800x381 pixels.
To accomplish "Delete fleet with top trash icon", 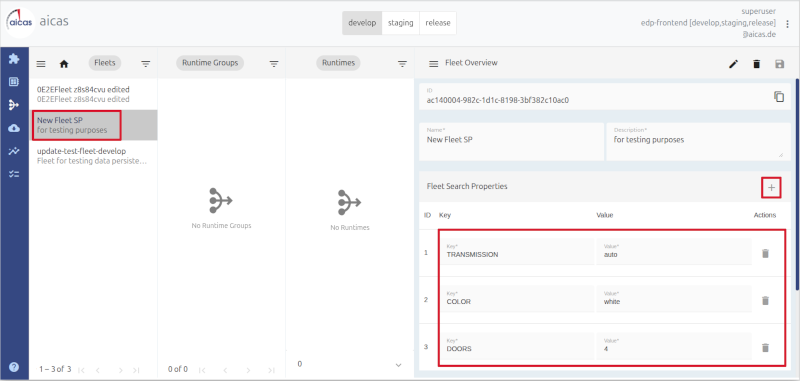I will point(757,64).
